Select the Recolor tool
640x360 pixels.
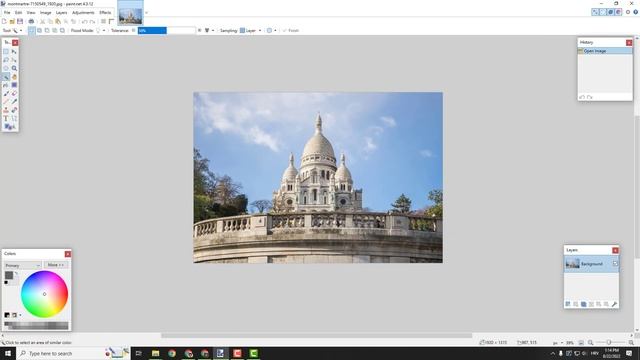[14, 110]
